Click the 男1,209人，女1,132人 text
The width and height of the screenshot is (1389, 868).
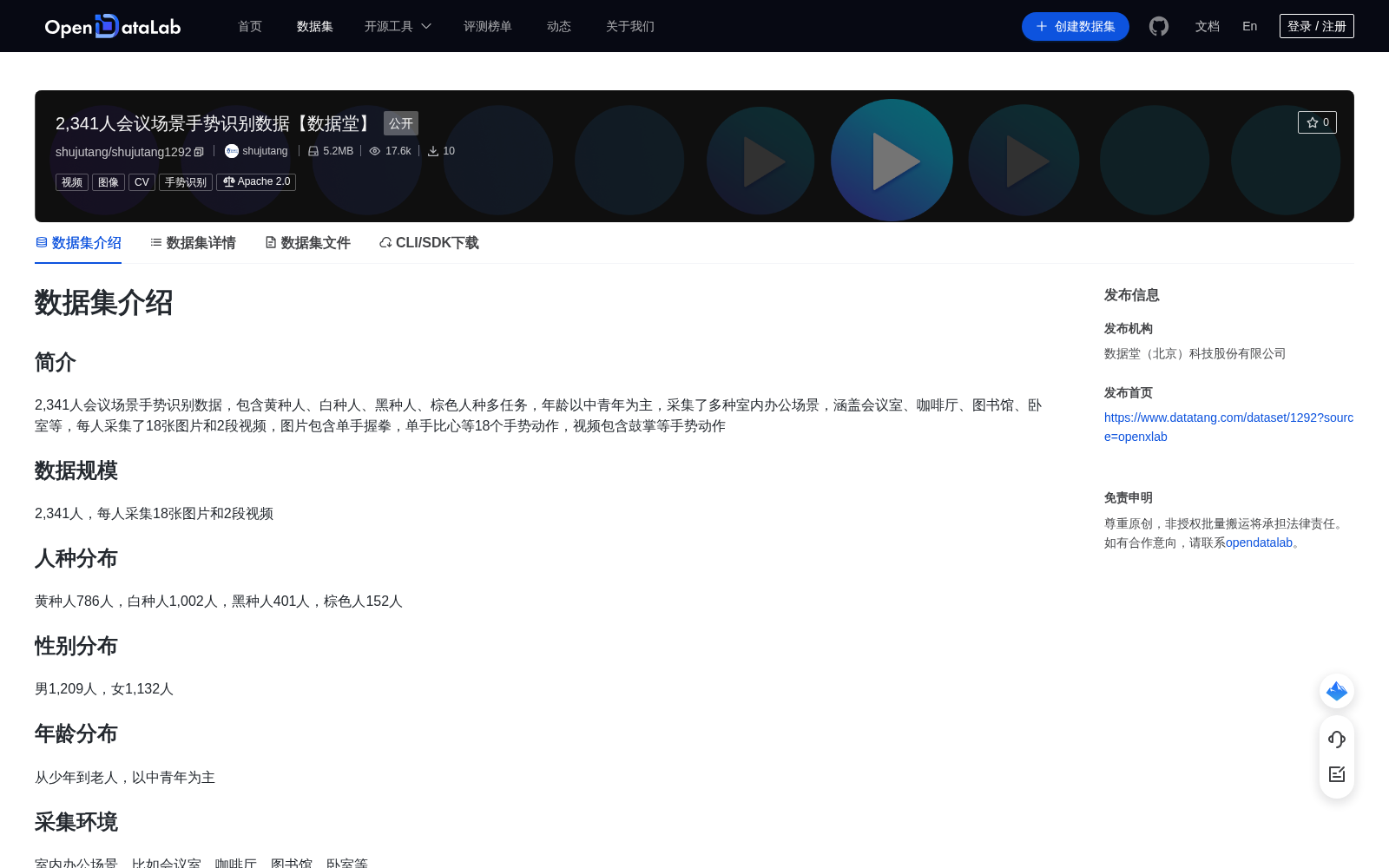pyautogui.click(x=104, y=689)
